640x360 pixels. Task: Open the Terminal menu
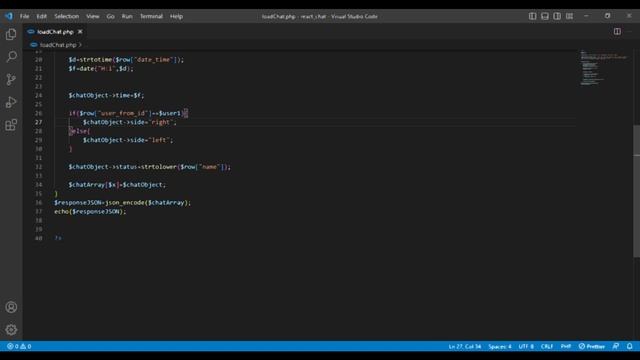pyautogui.click(x=151, y=16)
